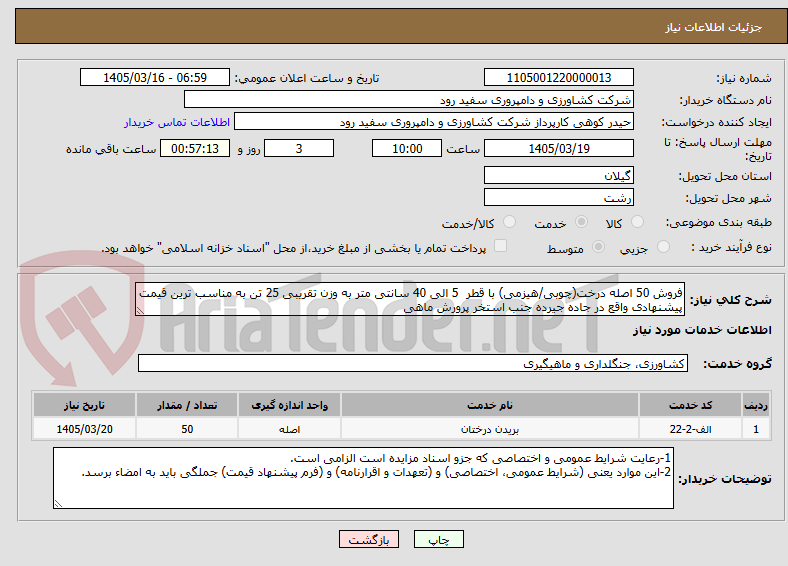The height and width of the screenshot is (566, 788).
Task: Click the جزئیات اطلاعات نیاز page title
Action: pos(714,27)
